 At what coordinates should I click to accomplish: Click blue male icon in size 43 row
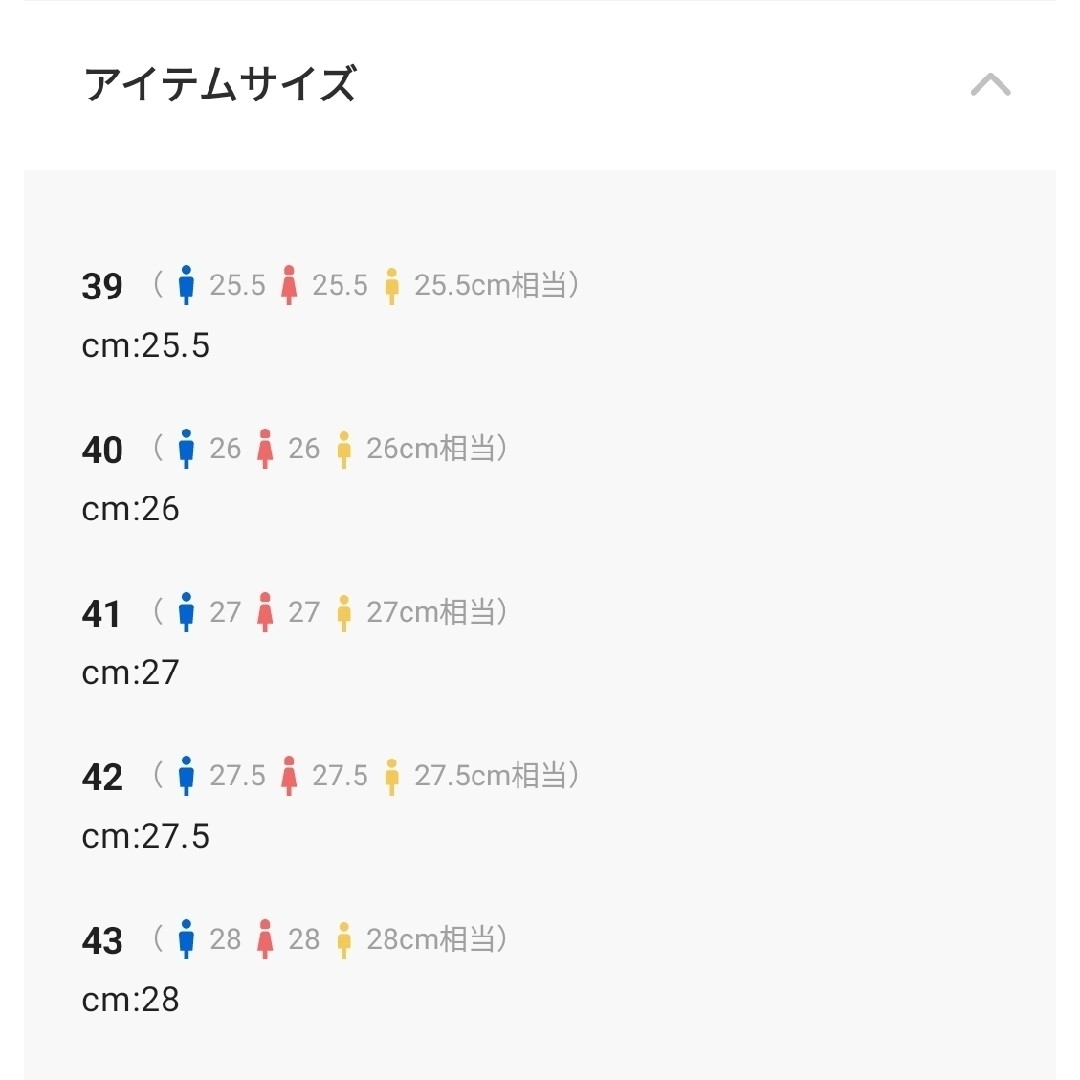pos(186,939)
